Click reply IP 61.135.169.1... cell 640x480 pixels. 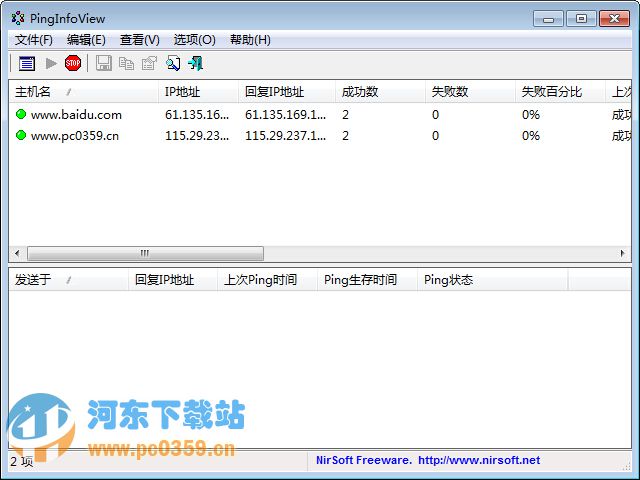[285, 115]
